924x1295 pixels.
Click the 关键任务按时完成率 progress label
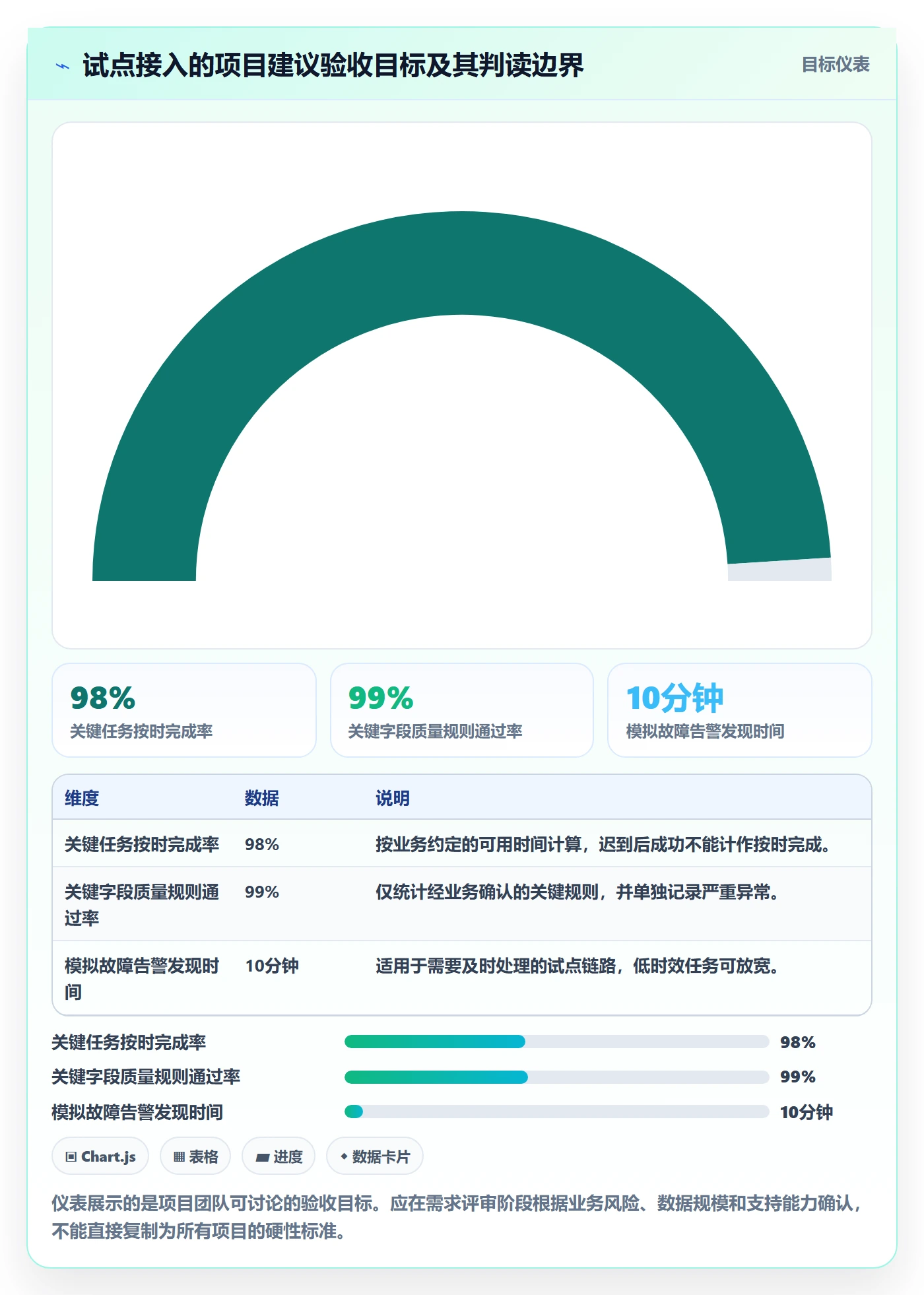coord(129,1042)
